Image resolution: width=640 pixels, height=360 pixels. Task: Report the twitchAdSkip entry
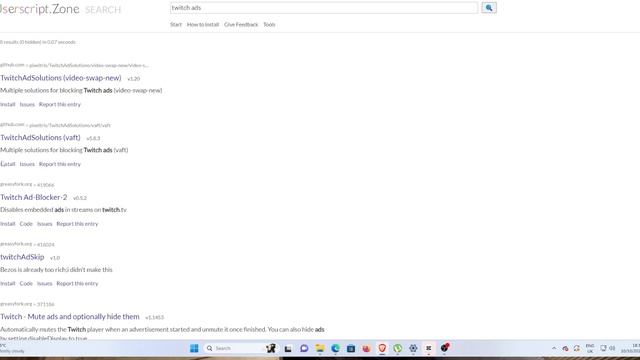click(x=77, y=283)
